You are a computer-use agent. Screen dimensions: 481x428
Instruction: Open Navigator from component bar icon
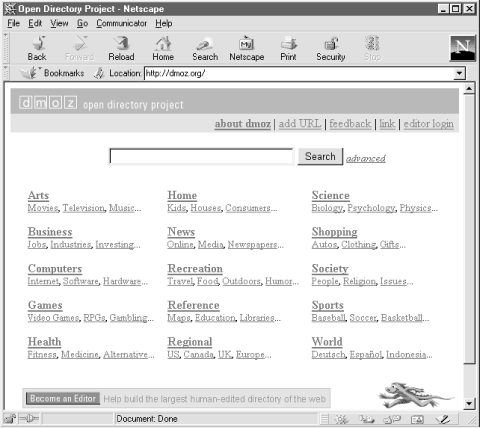[341, 419]
